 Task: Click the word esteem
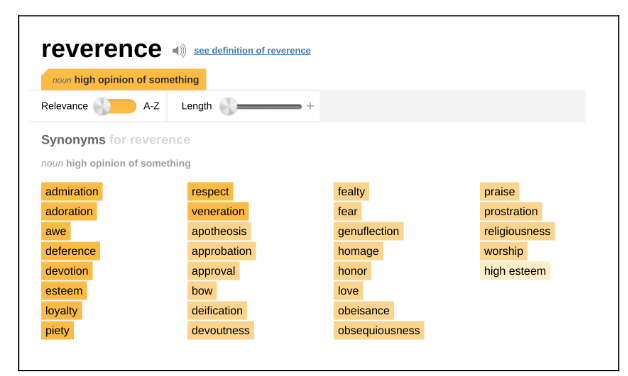(x=64, y=291)
